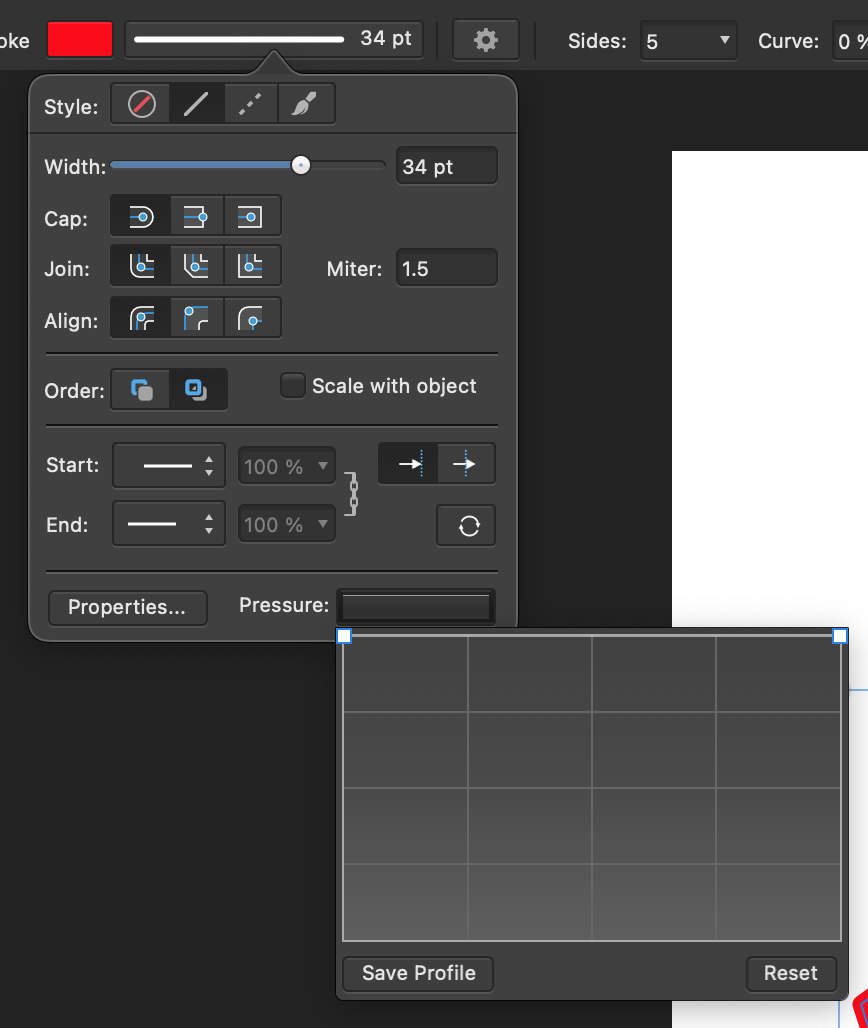868x1028 pixels.
Task: Select the No stroke style
Action: pos(141,104)
